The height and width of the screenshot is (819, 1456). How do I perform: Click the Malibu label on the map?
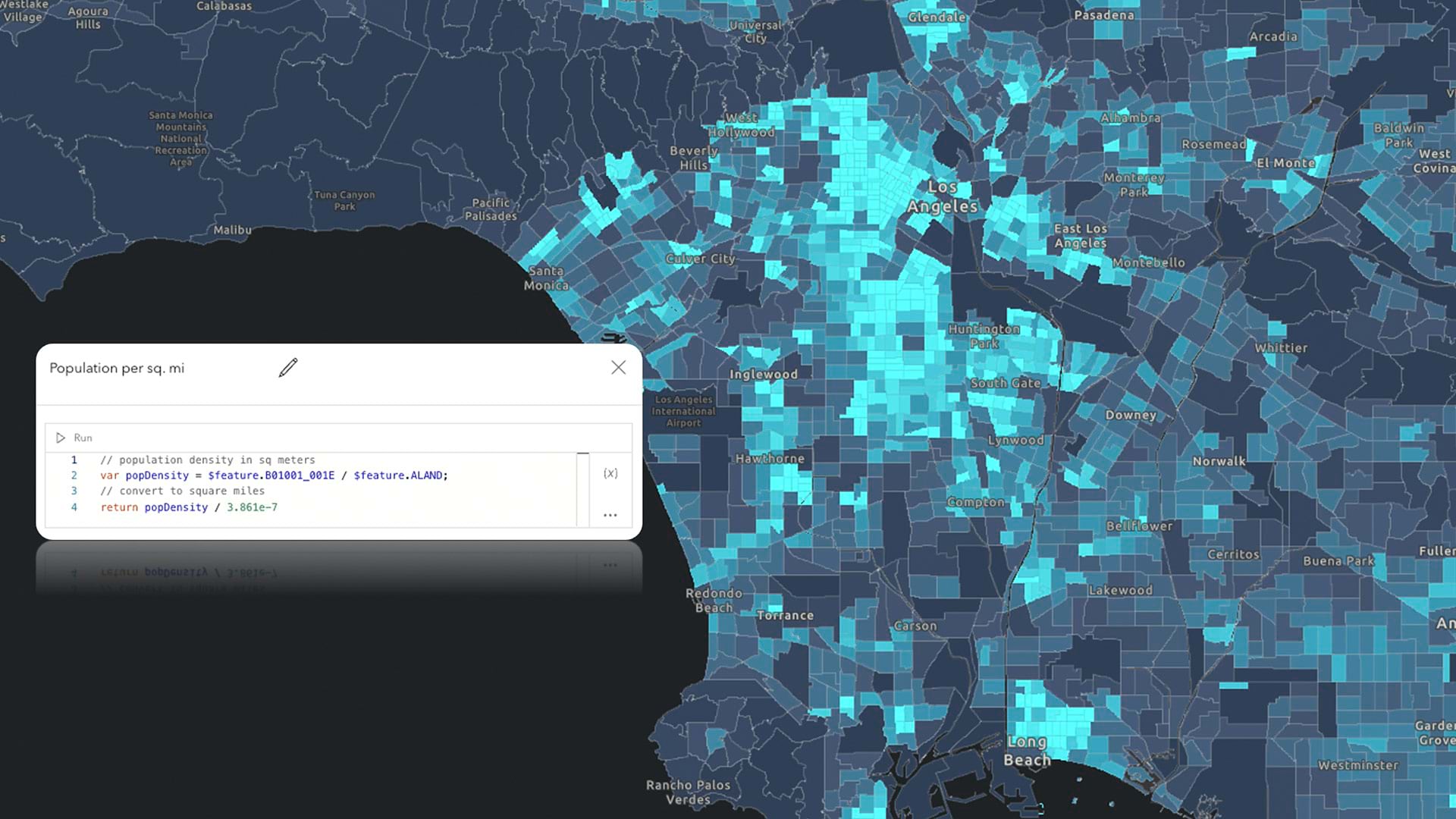(232, 230)
